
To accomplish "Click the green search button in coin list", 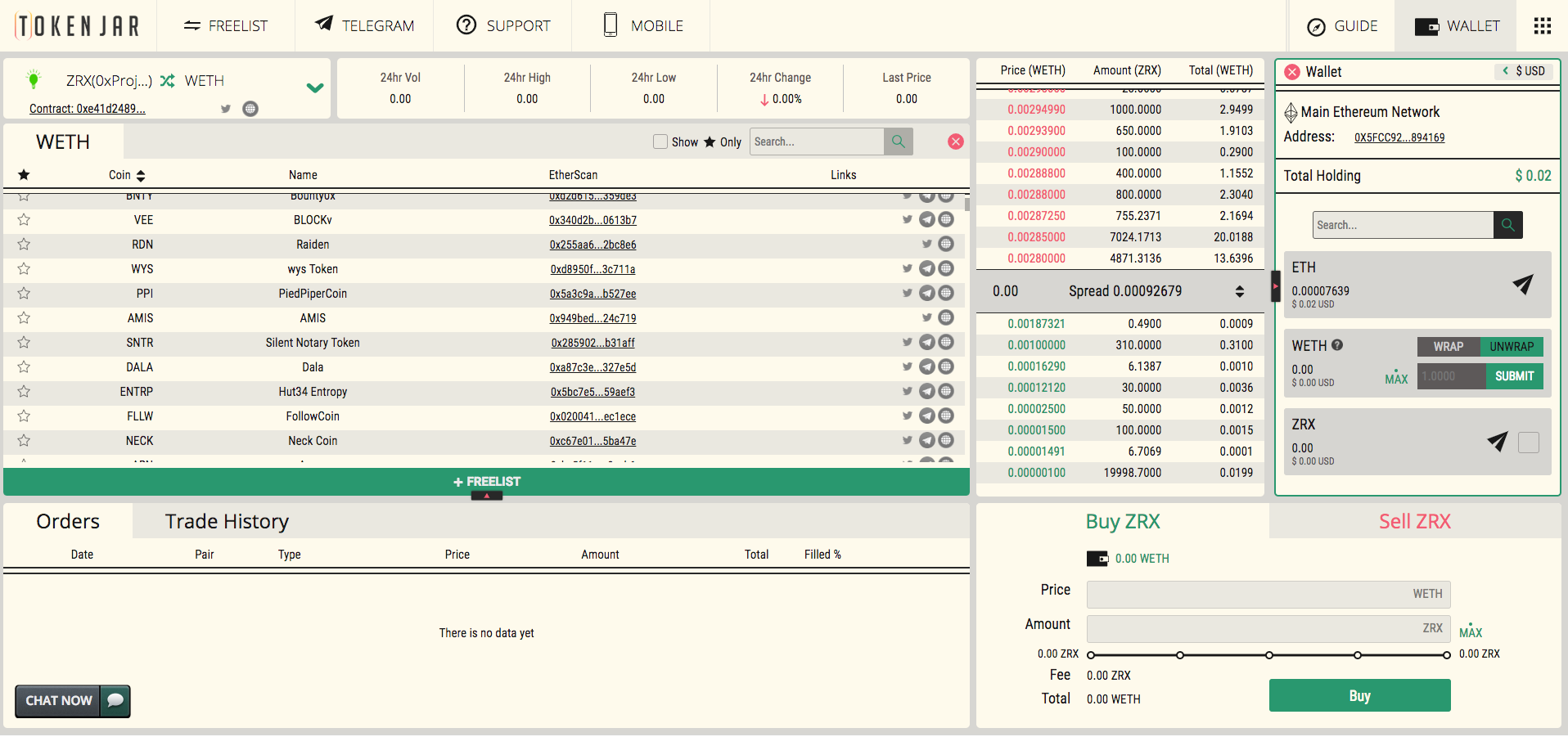I will [898, 142].
